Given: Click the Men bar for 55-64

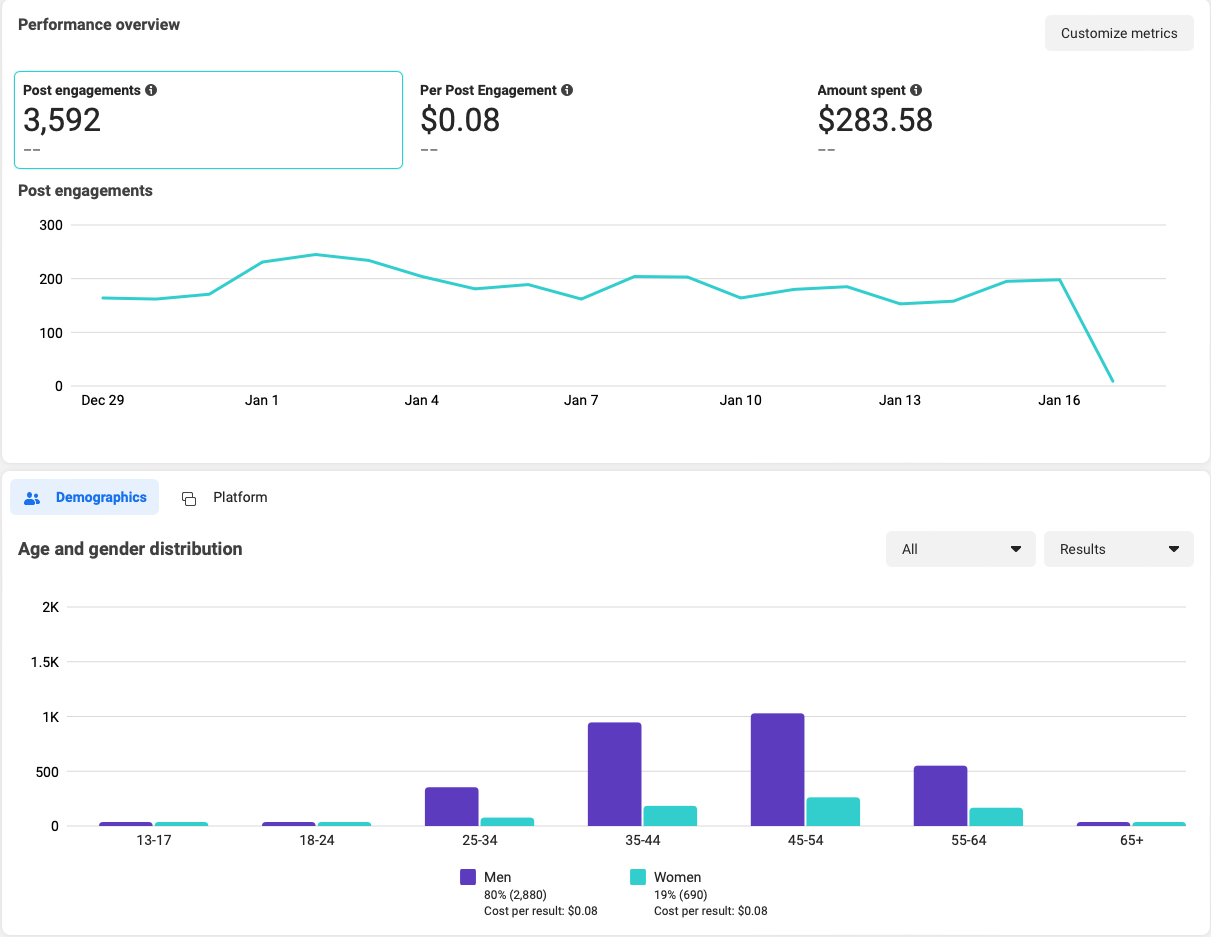Looking at the screenshot, I should pos(940,796).
